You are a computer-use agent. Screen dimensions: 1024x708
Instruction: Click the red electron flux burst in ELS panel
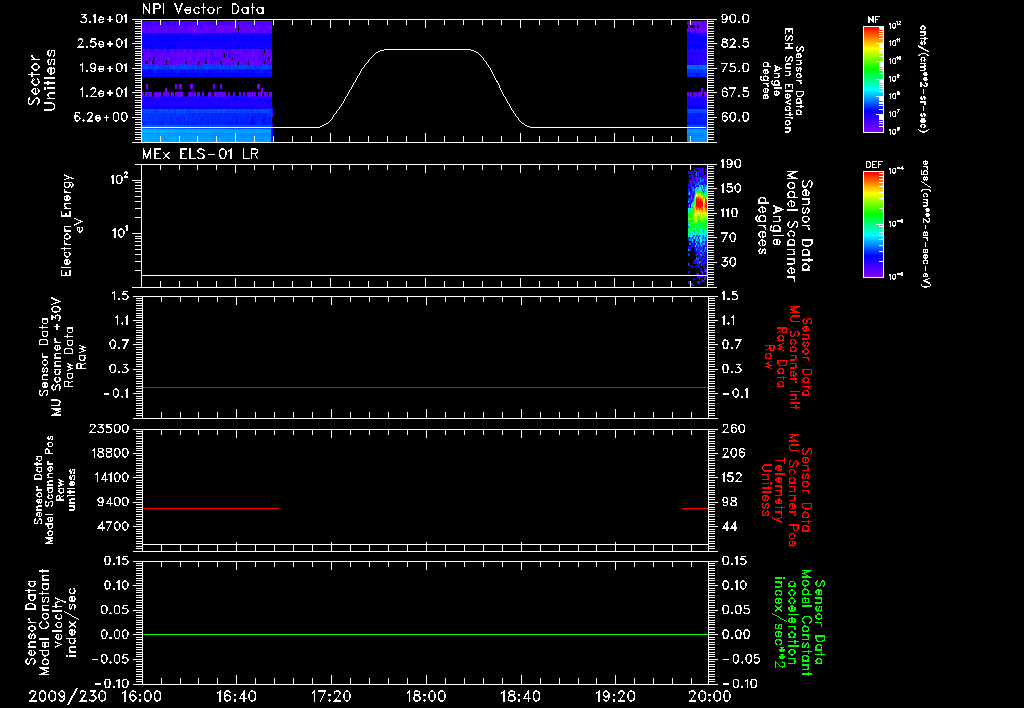point(699,204)
